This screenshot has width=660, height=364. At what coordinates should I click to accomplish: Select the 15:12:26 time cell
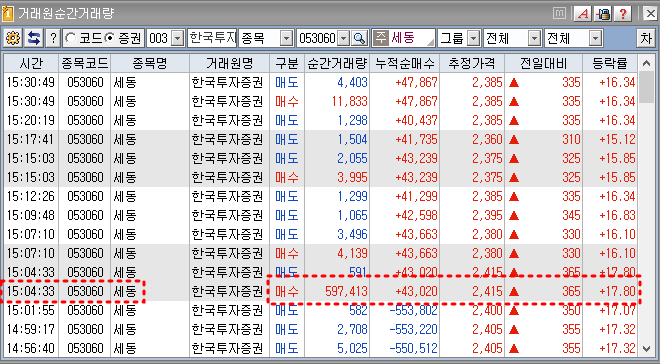pyautogui.click(x=31, y=197)
